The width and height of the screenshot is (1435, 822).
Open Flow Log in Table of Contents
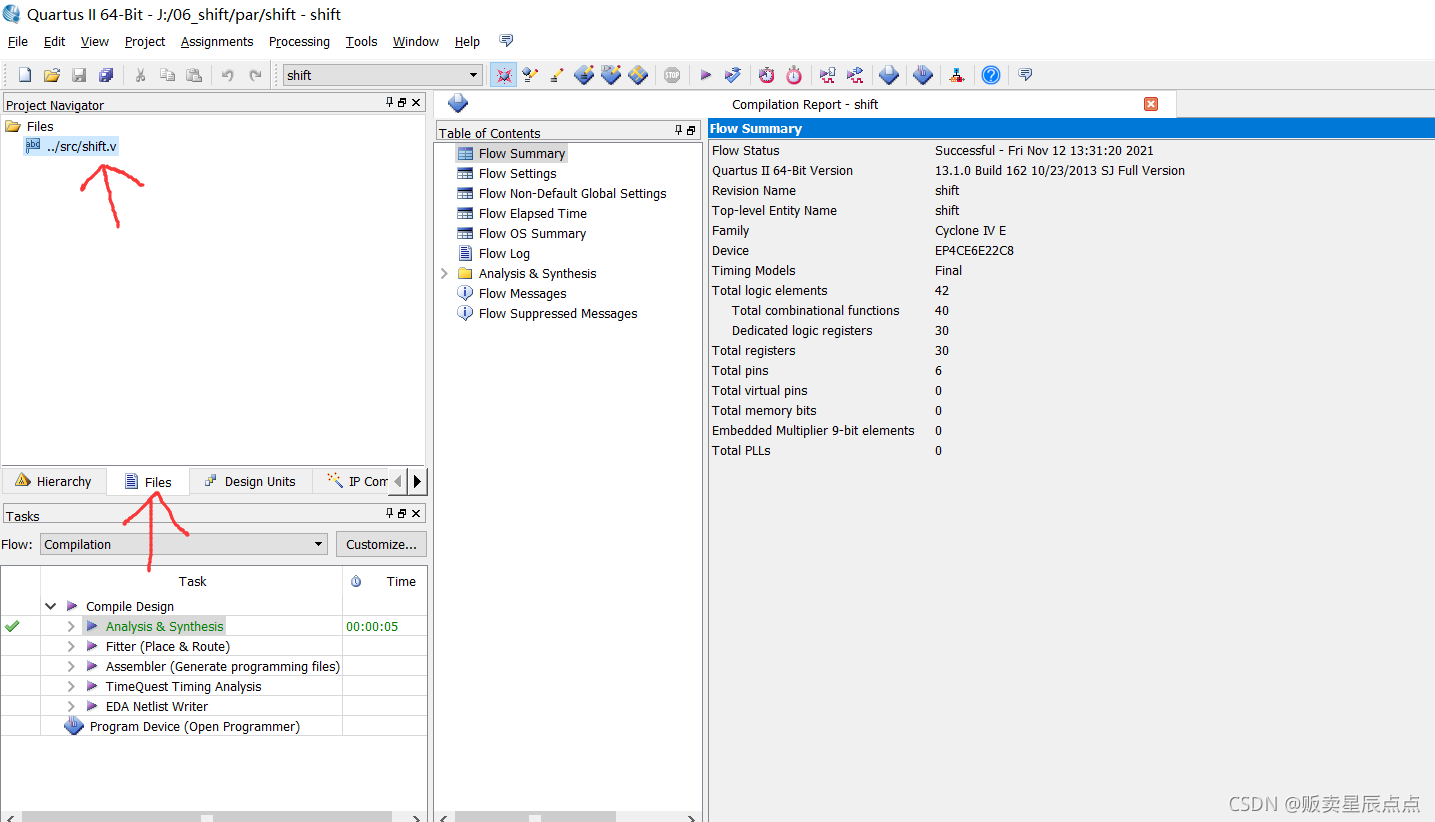coord(504,253)
